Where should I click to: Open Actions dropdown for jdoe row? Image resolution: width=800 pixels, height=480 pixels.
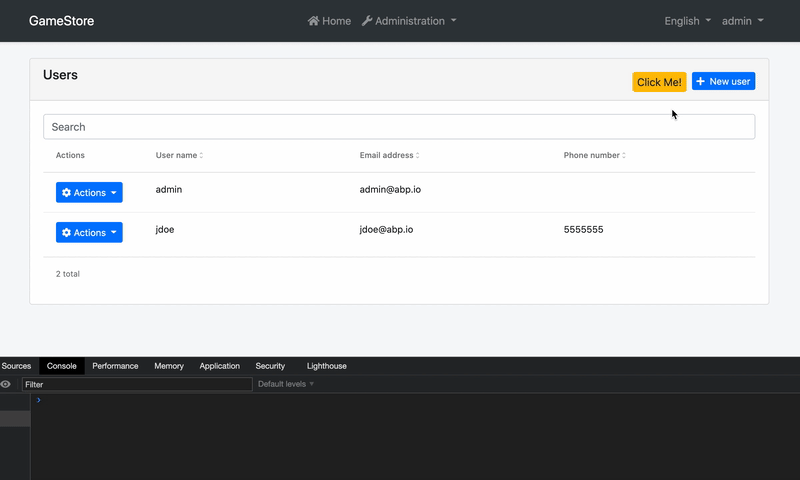pyautogui.click(x=89, y=233)
